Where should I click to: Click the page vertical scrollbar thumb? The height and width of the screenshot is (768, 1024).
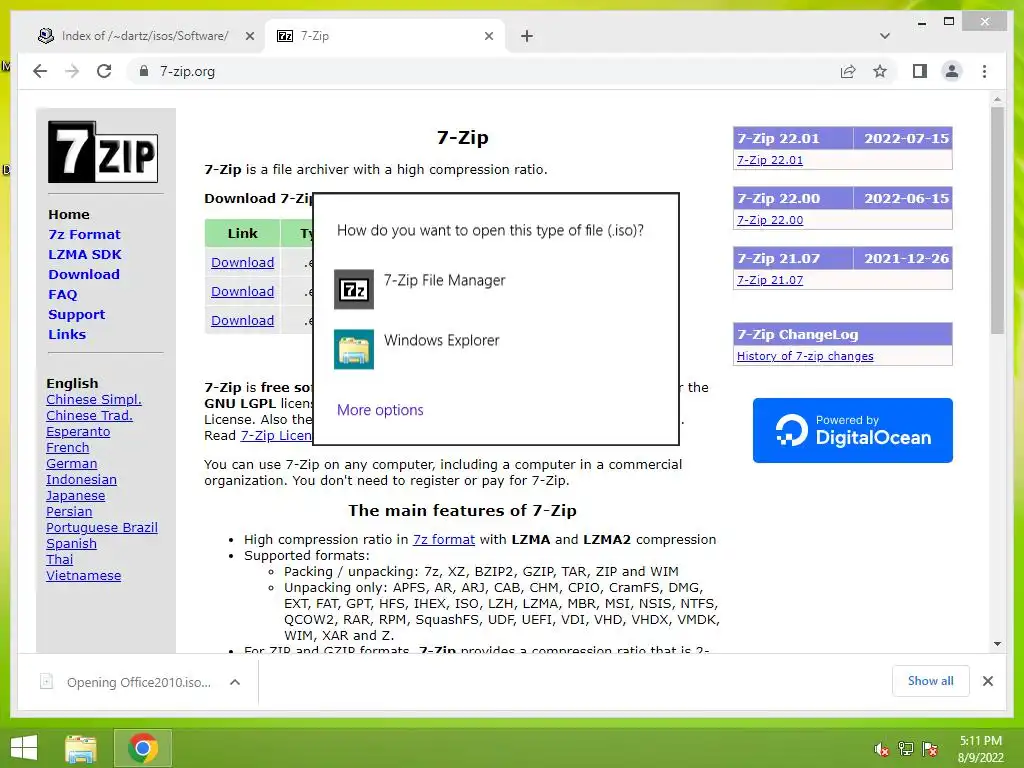pos(997,220)
